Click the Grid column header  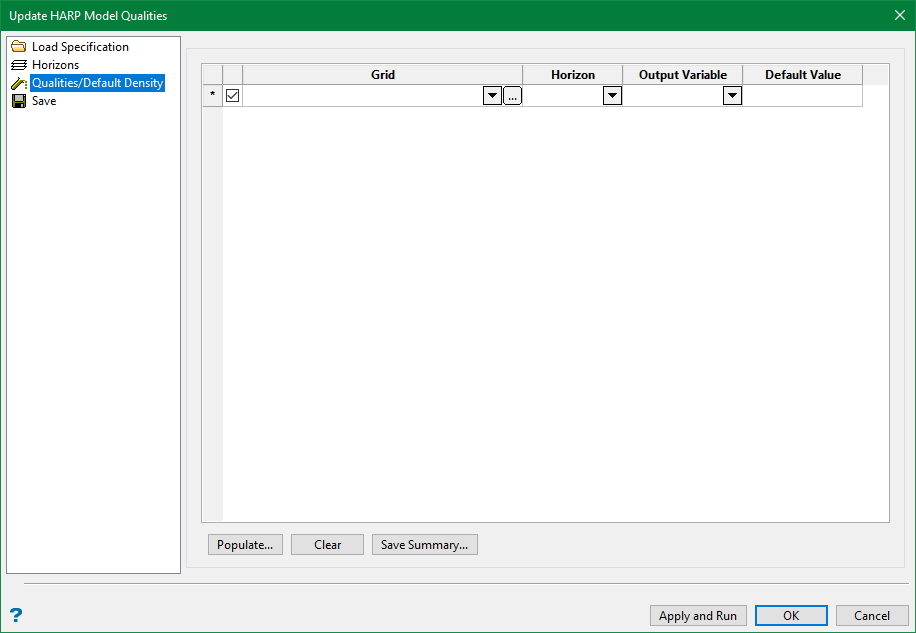click(383, 75)
